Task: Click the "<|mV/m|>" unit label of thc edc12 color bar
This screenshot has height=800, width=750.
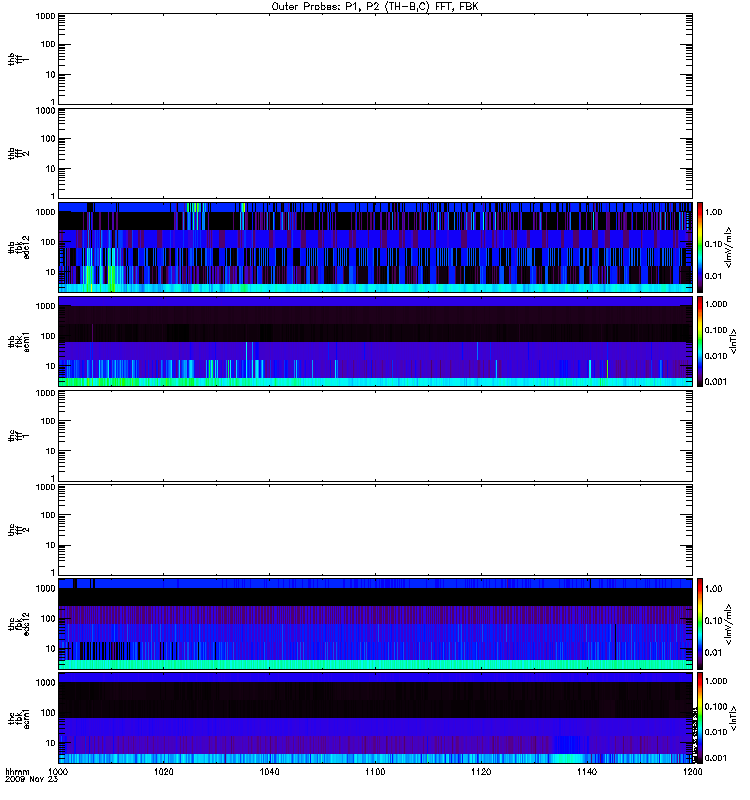Action: coord(729,624)
